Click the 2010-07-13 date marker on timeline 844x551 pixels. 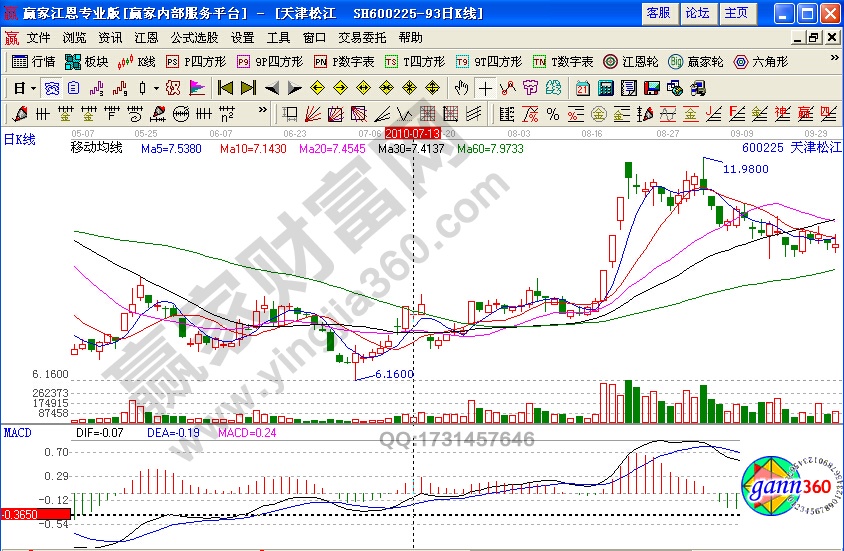(413, 132)
